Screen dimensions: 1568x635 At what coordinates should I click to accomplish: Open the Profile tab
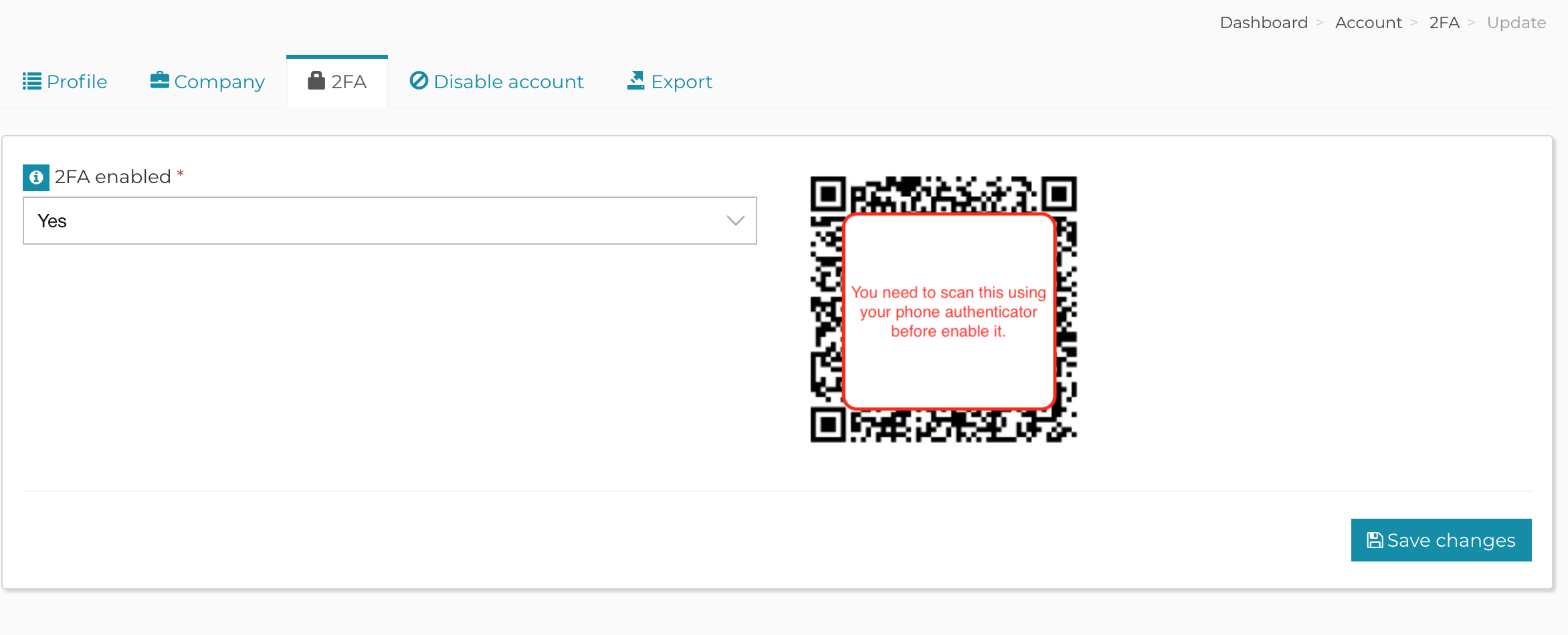pos(65,82)
